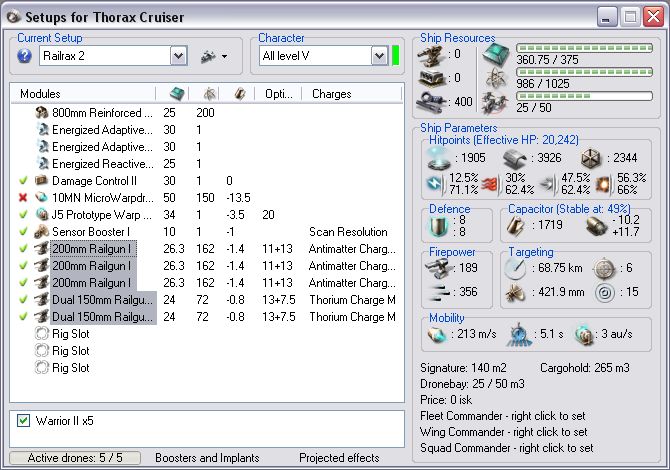This screenshot has height=470, width=670.
Task: Toggle the second 200mm Railgun I checkmark
Action: coord(23,265)
